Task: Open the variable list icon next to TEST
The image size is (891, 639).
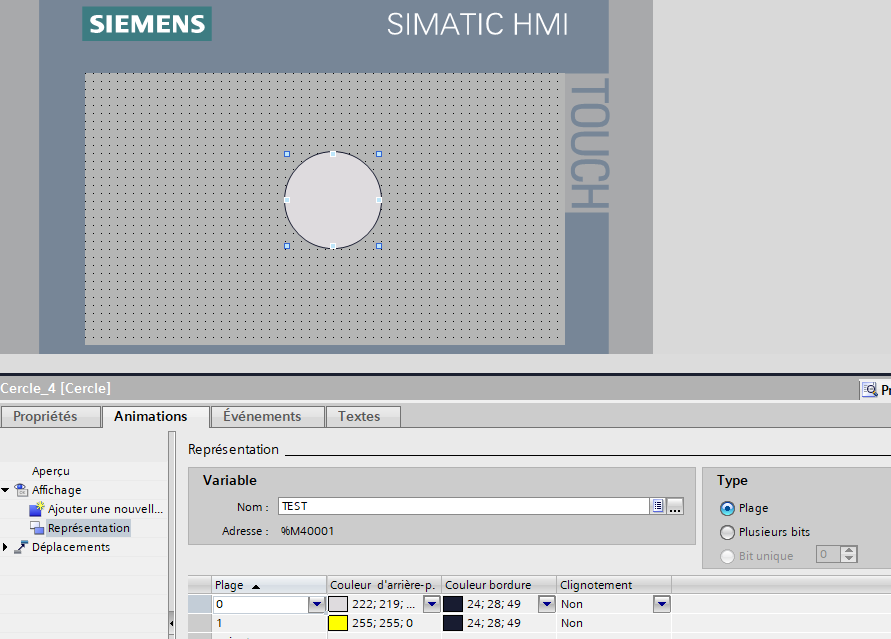Action: coord(658,507)
